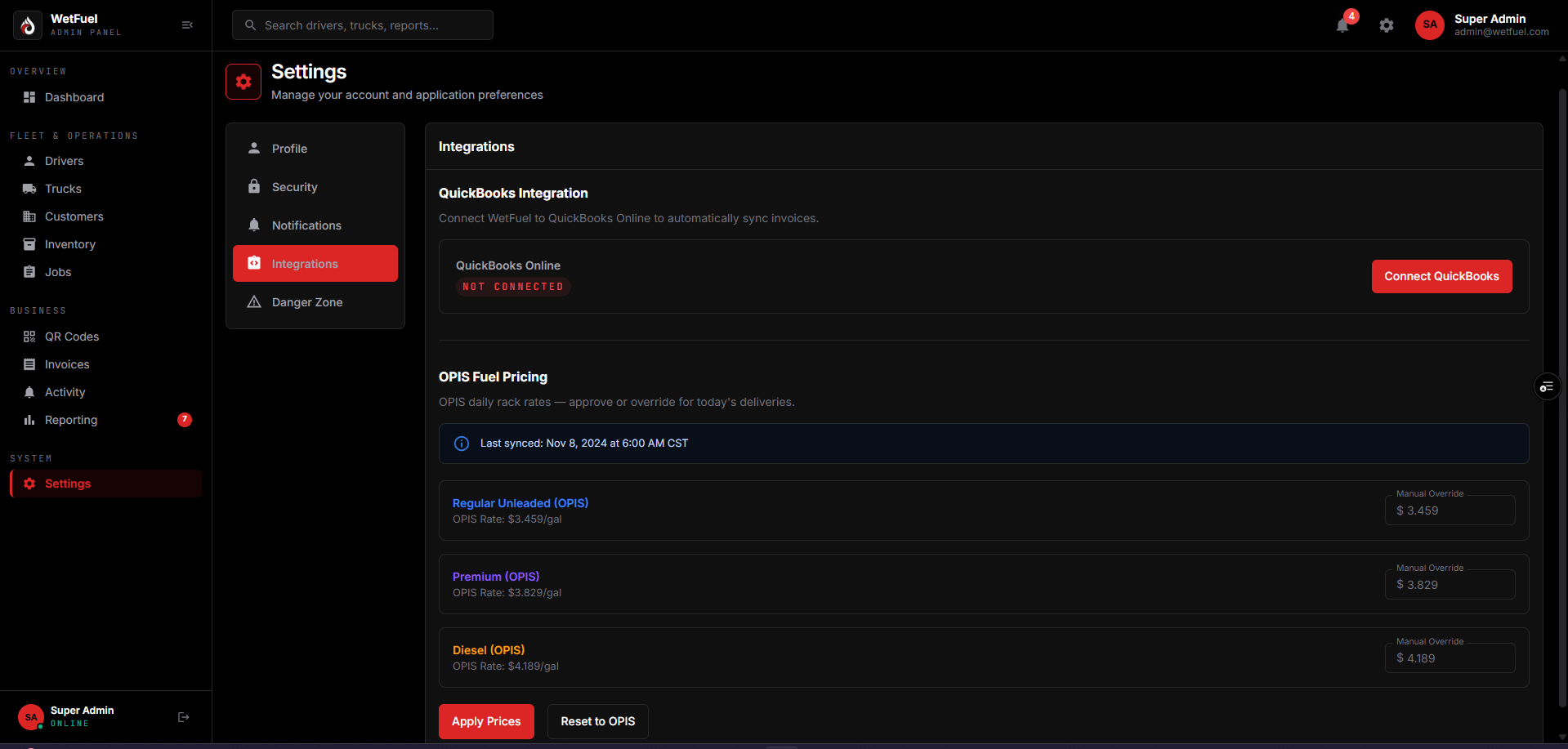
Task: Open the Jobs page
Action: click(x=105, y=272)
